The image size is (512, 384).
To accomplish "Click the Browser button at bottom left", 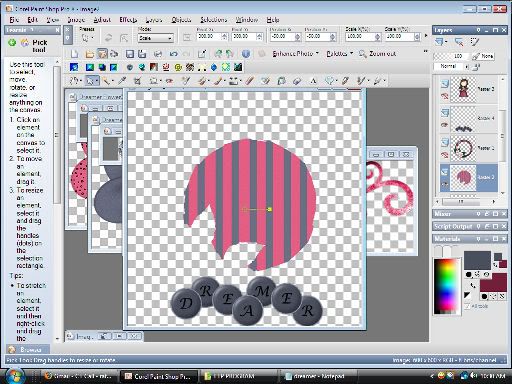I will (28, 349).
